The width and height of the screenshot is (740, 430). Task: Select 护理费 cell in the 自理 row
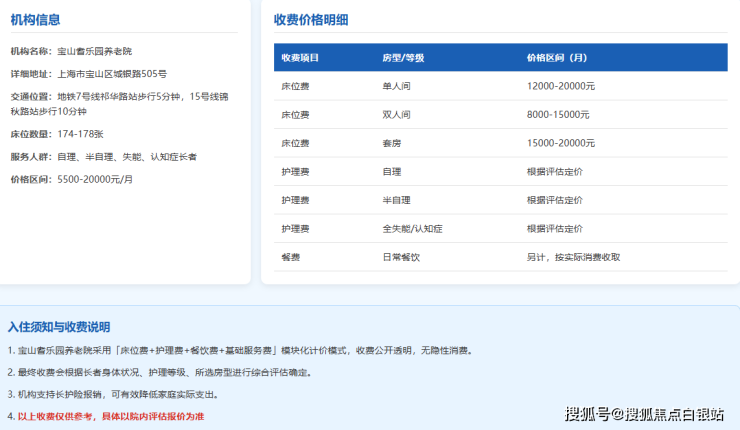point(295,172)
